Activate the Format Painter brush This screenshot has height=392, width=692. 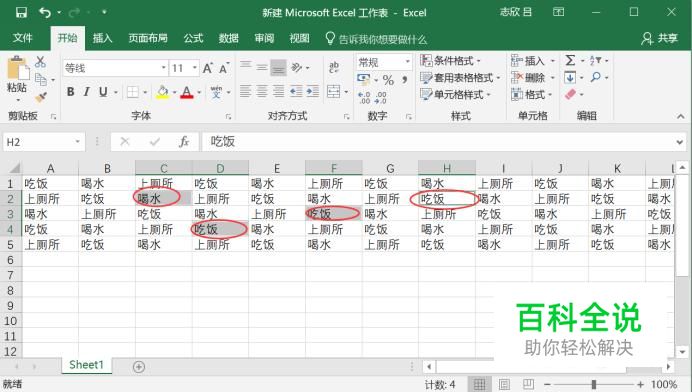(41, 97)
